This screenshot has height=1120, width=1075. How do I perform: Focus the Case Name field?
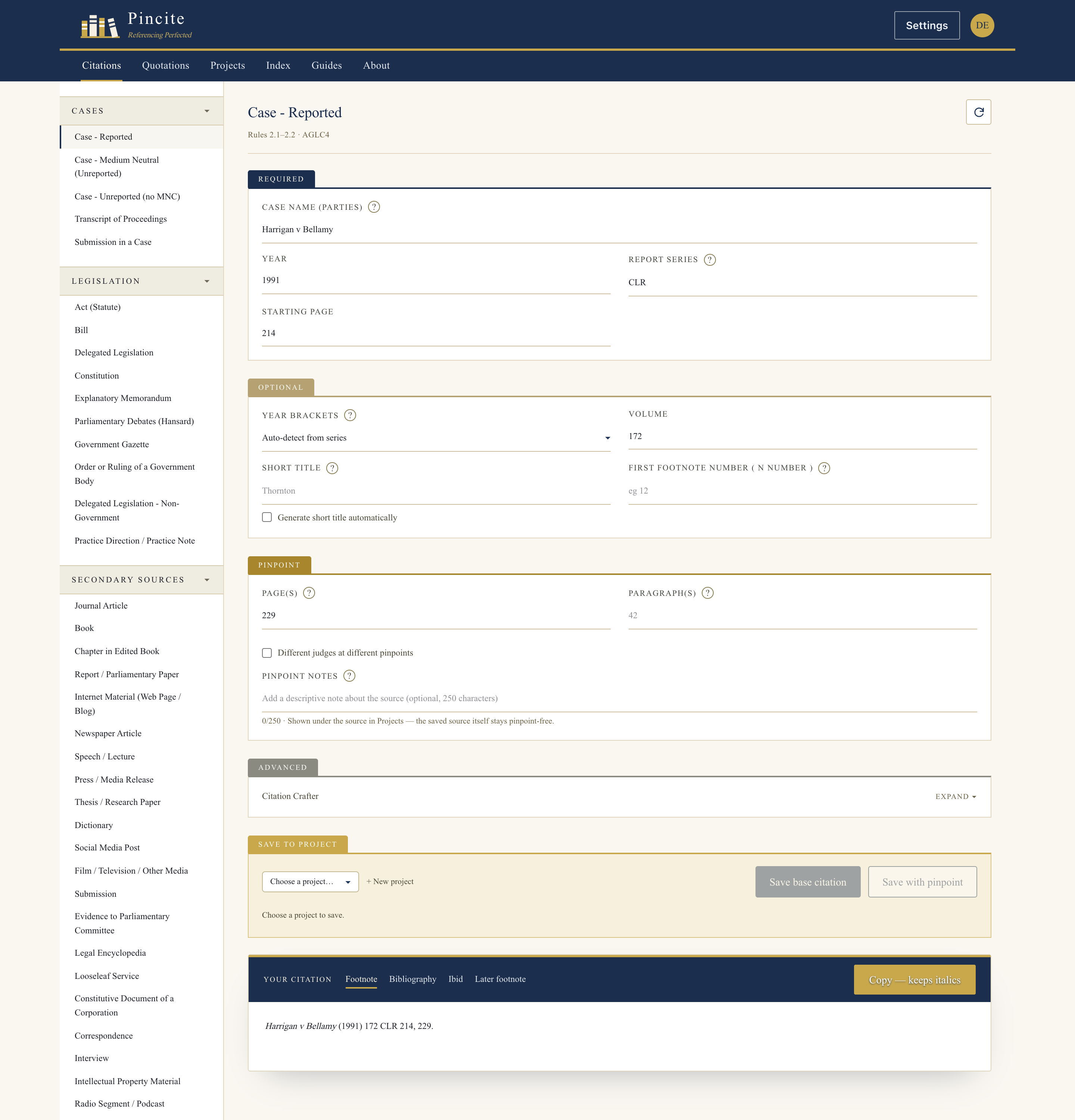coord(619,230)
